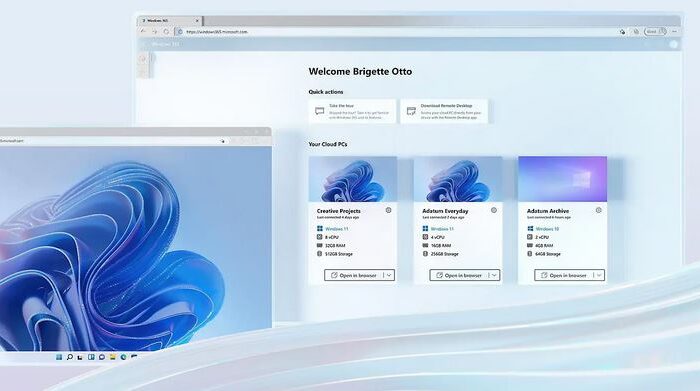This screenshot has height=391, width=700.
Task: Expand dropdown arrow on Adatum Archive open button
Action: (599, 275)
